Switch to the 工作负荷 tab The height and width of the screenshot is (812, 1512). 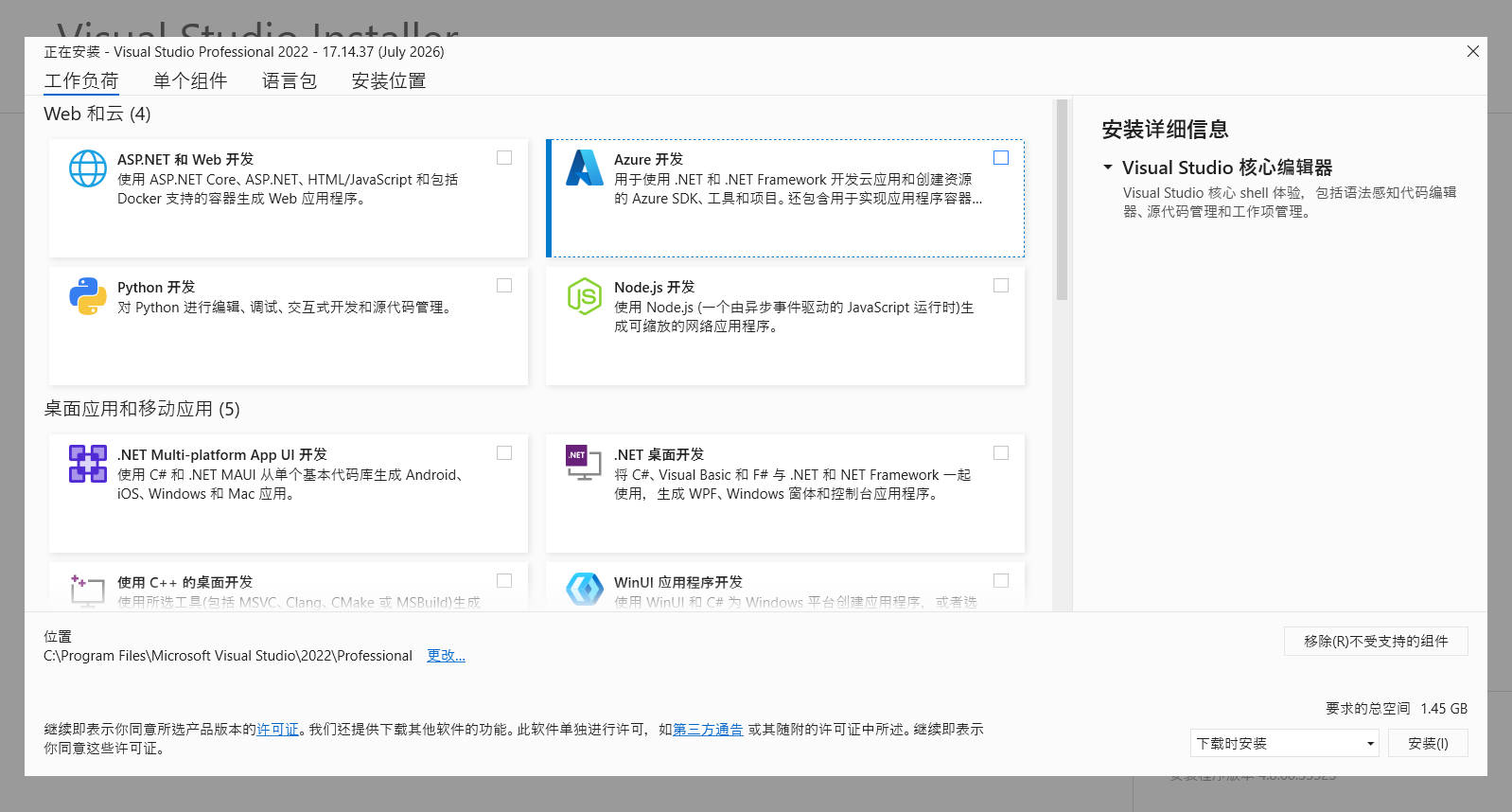[x=81, y=81]
